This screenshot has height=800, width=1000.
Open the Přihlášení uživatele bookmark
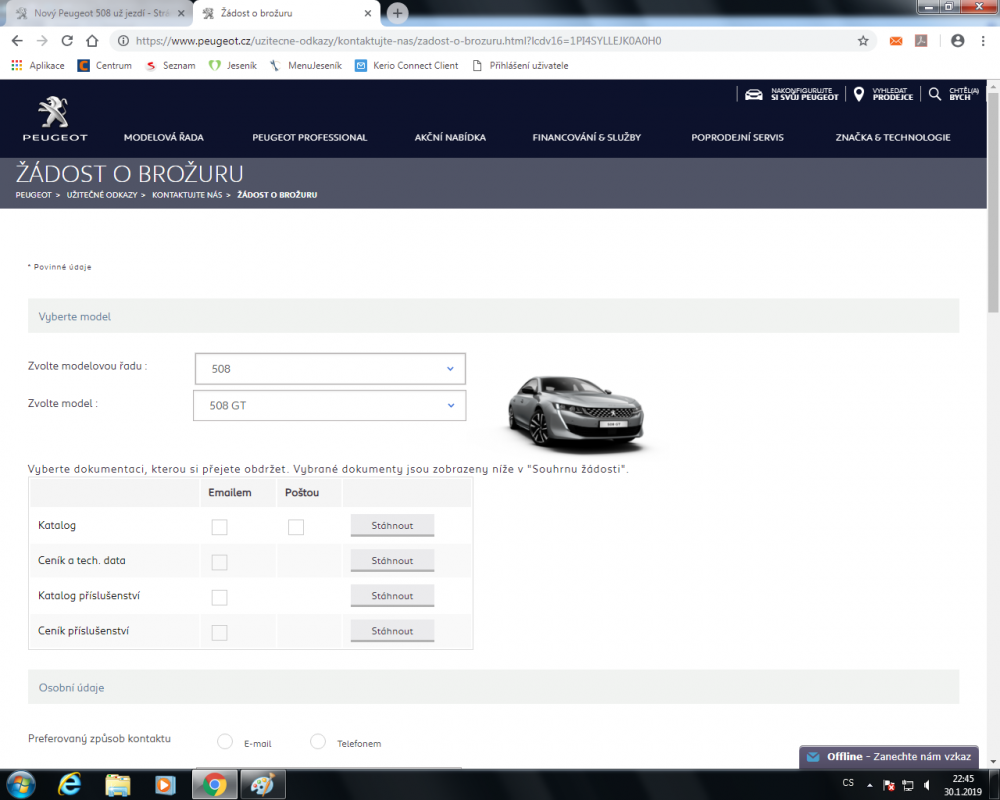tap(520, 65)
